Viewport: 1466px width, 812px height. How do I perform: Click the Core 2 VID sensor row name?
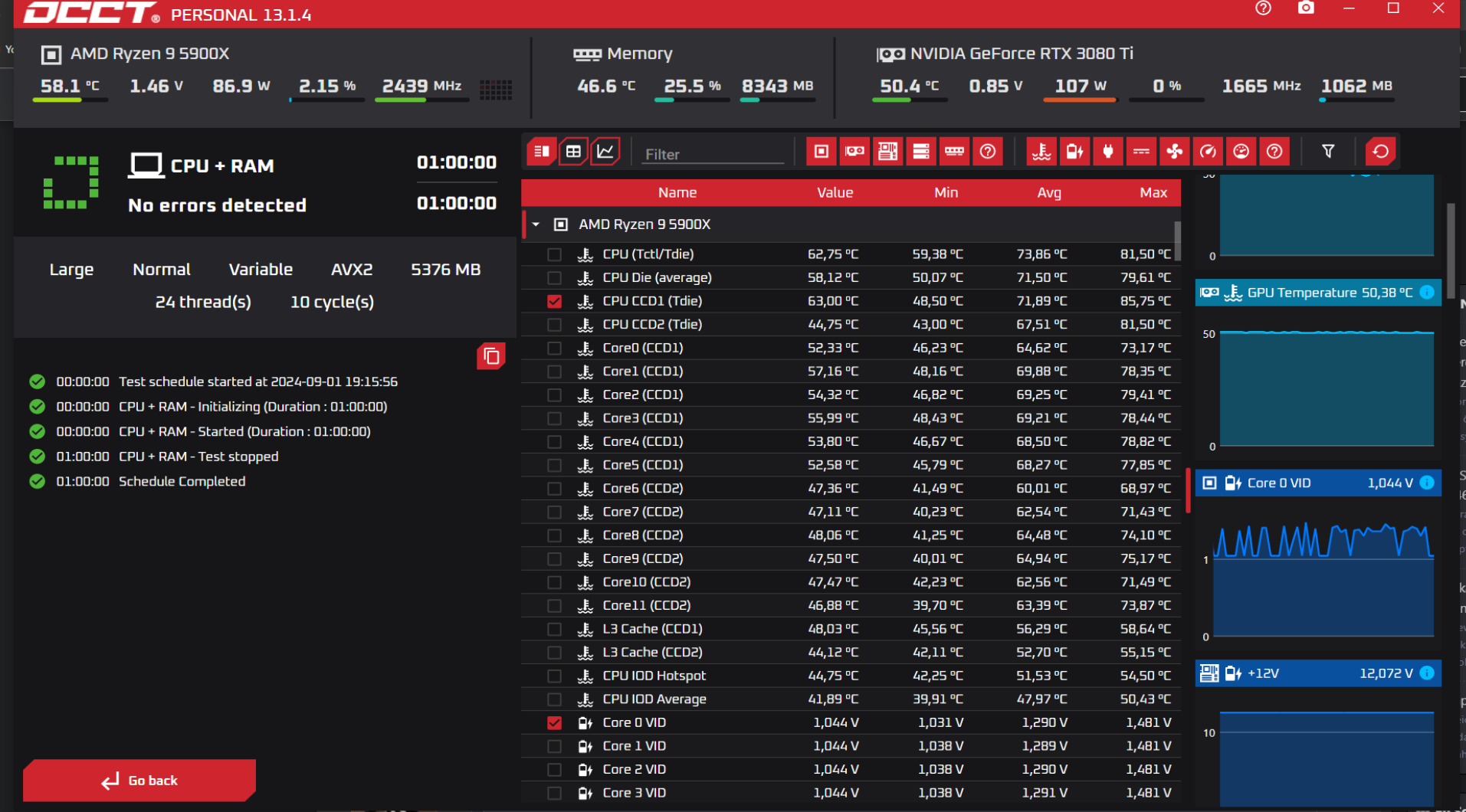[x=634, y=769]
